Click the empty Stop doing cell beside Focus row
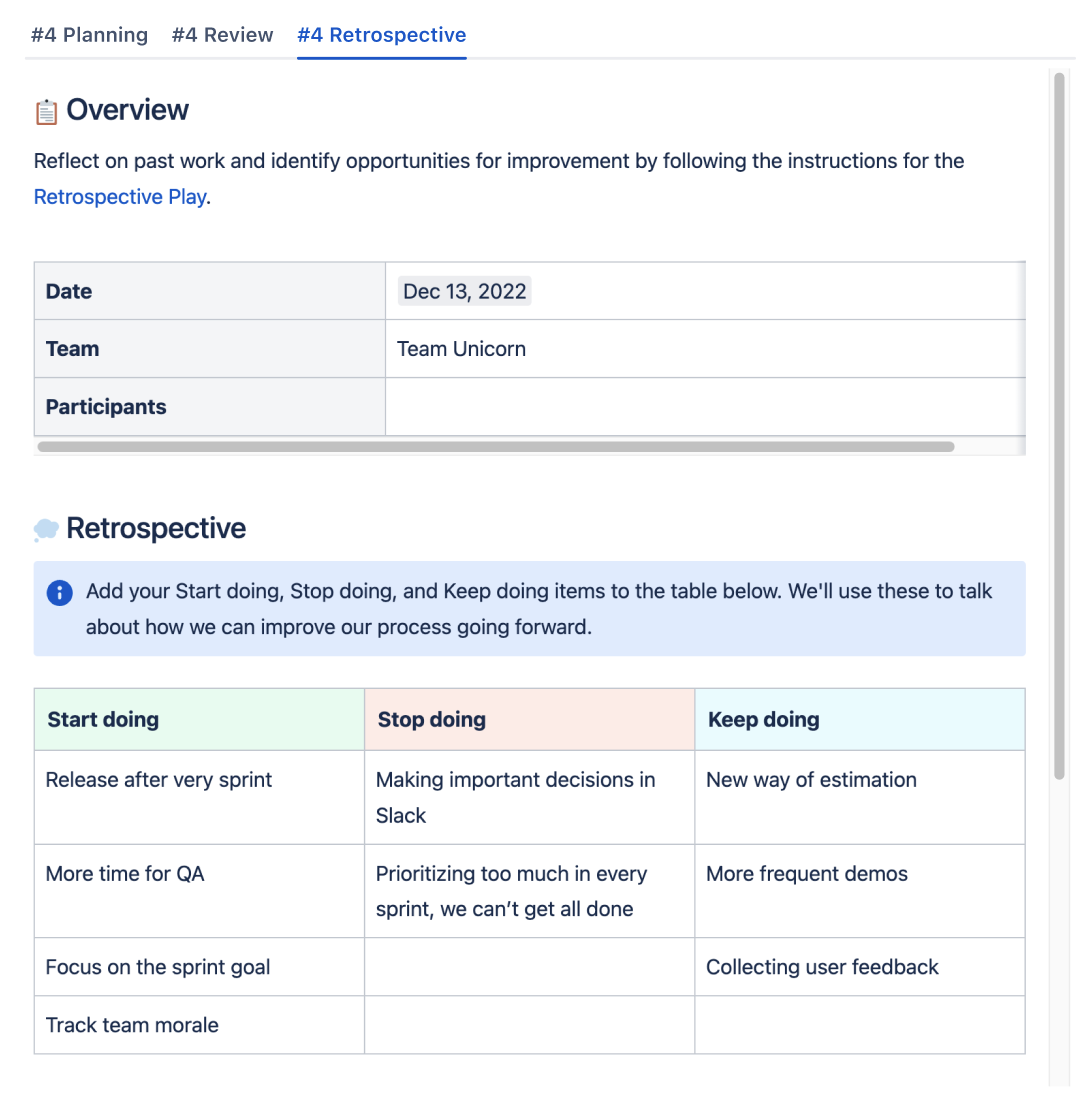 point(529,967)
